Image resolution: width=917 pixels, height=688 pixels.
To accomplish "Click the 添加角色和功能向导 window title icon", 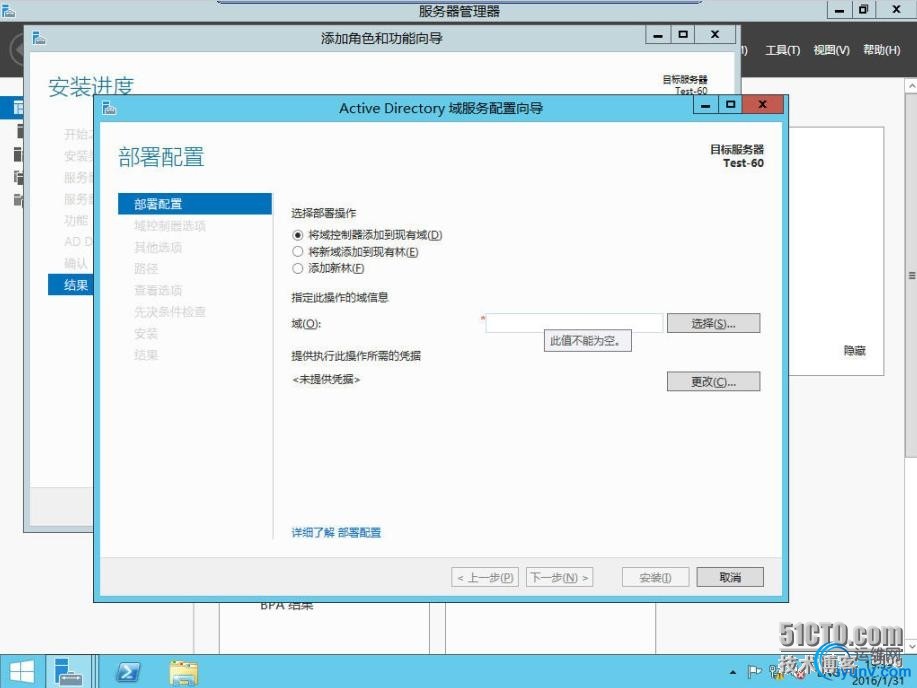I will (39, 38).
